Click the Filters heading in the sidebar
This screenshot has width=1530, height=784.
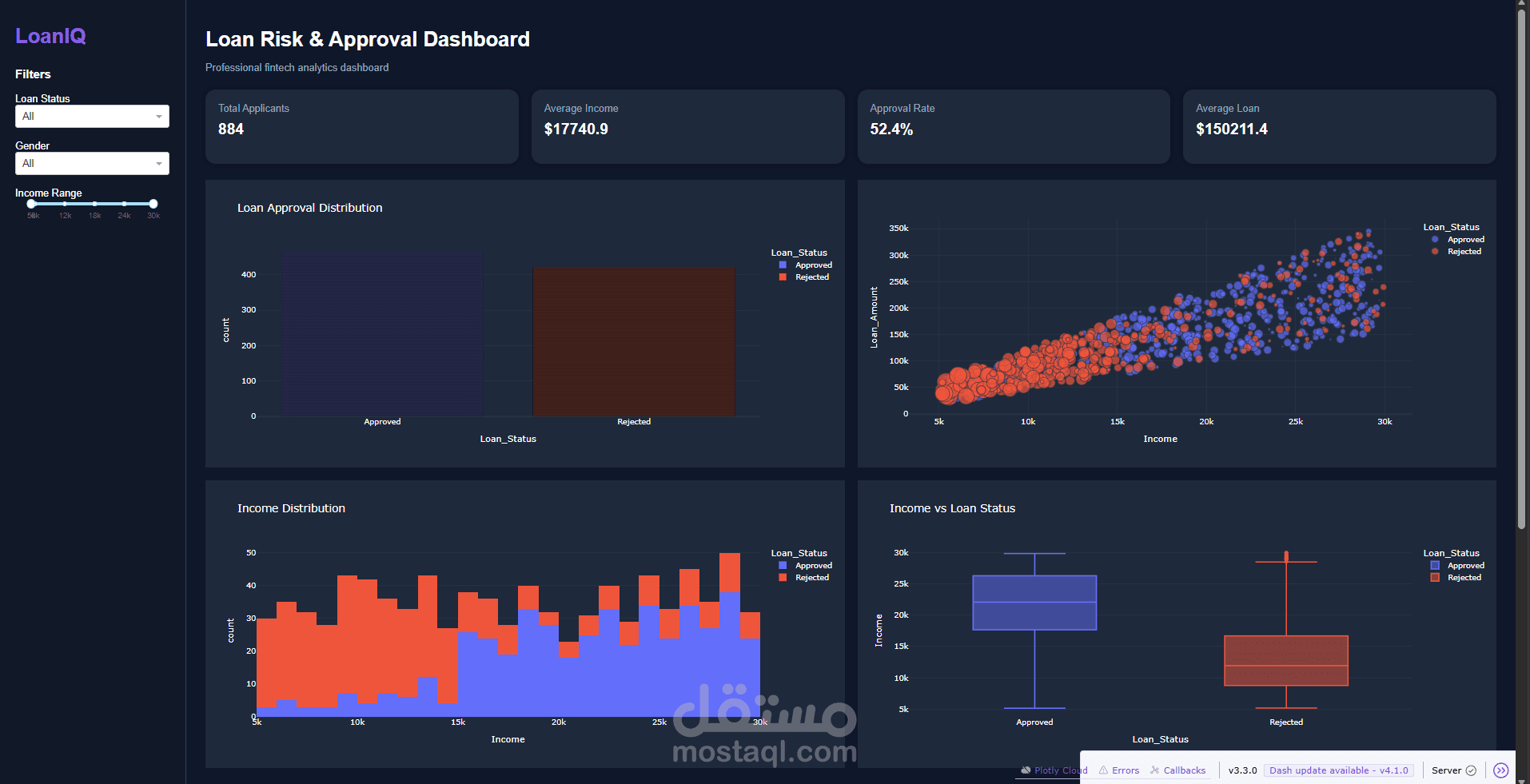point(33,74)
